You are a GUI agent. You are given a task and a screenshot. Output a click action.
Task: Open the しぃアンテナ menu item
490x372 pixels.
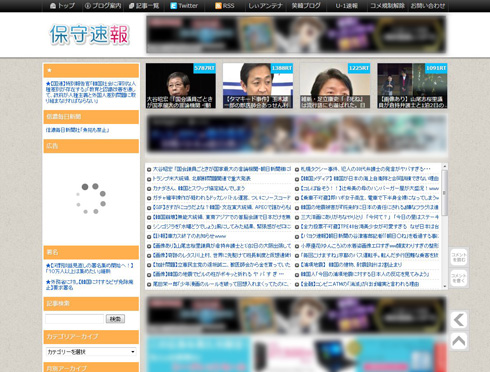(265, 6)
